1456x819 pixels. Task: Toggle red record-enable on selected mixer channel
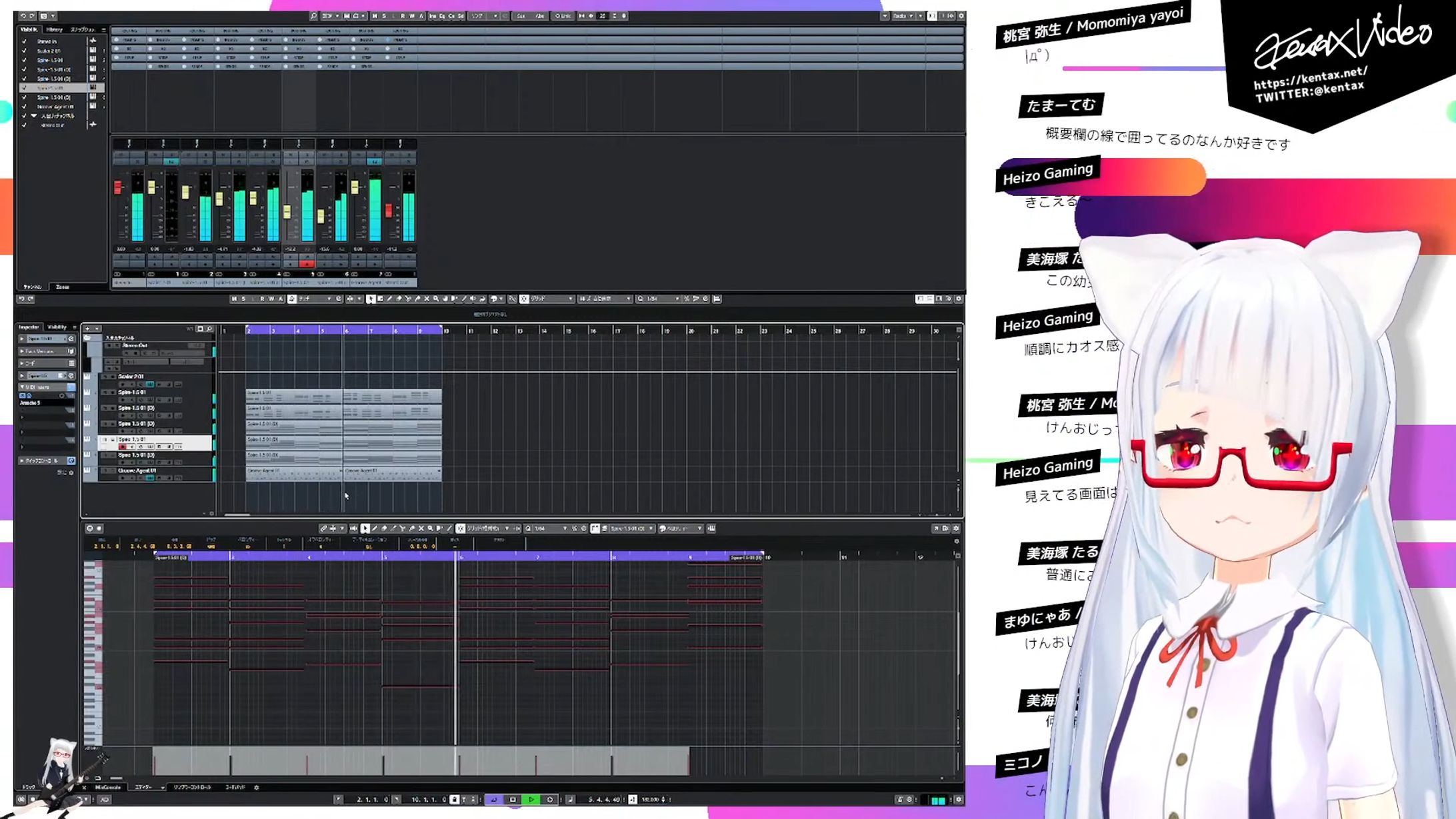pyautogui.click(x=307, y=265)
